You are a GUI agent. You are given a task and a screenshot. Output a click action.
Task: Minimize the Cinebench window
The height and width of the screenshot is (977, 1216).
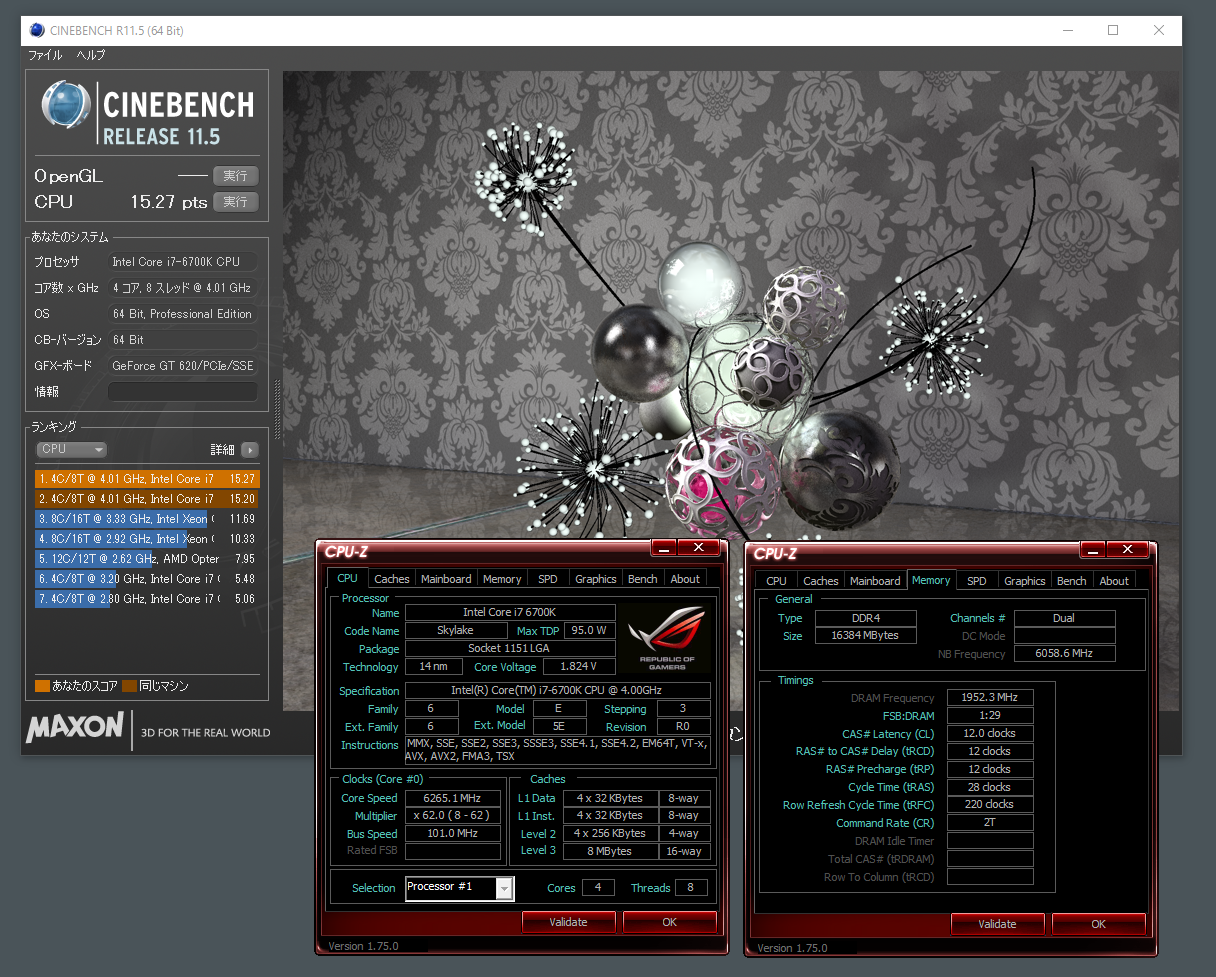1067,30
